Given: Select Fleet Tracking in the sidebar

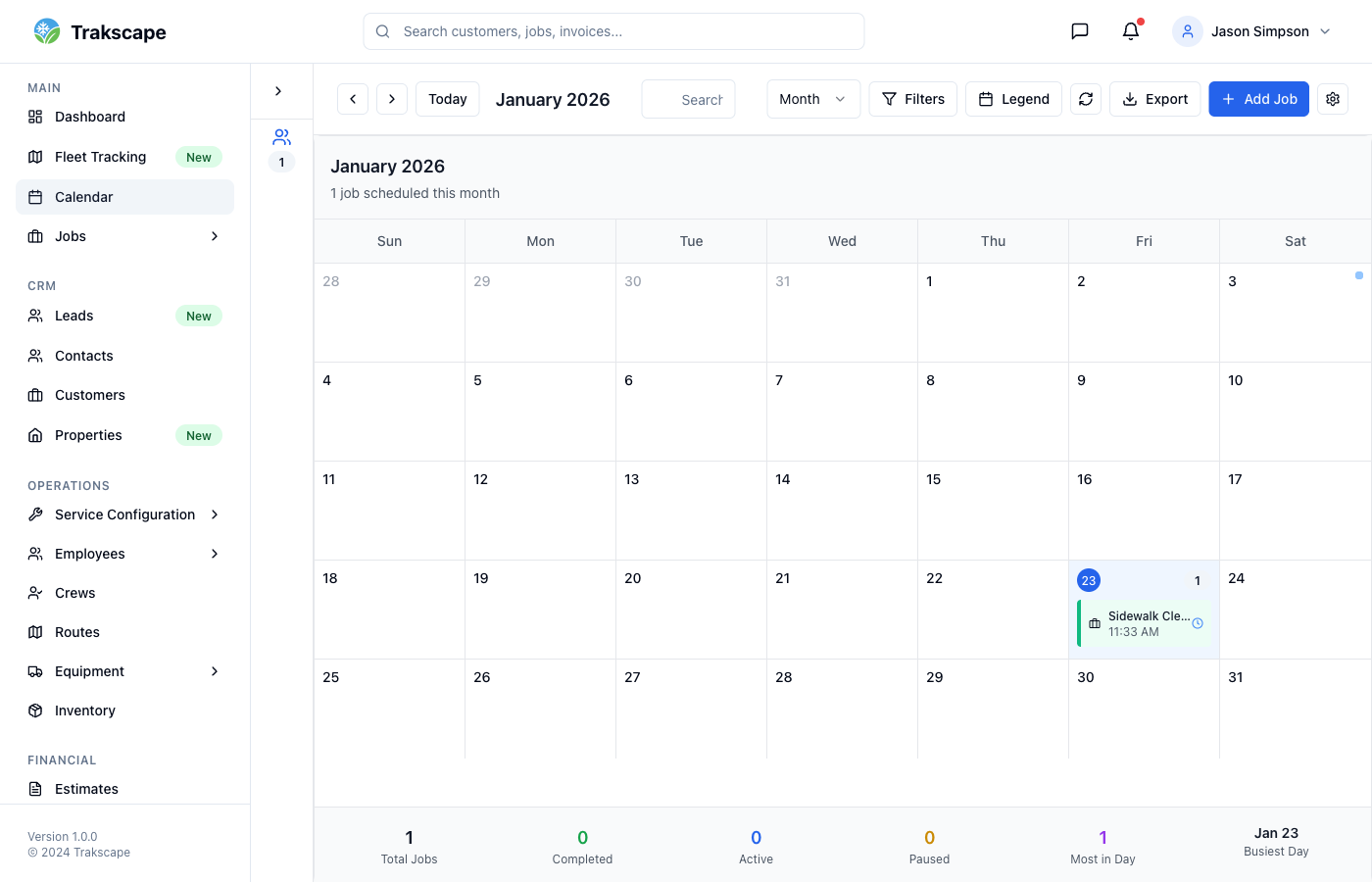Looking at the screenshot, I should click(98, 157).
